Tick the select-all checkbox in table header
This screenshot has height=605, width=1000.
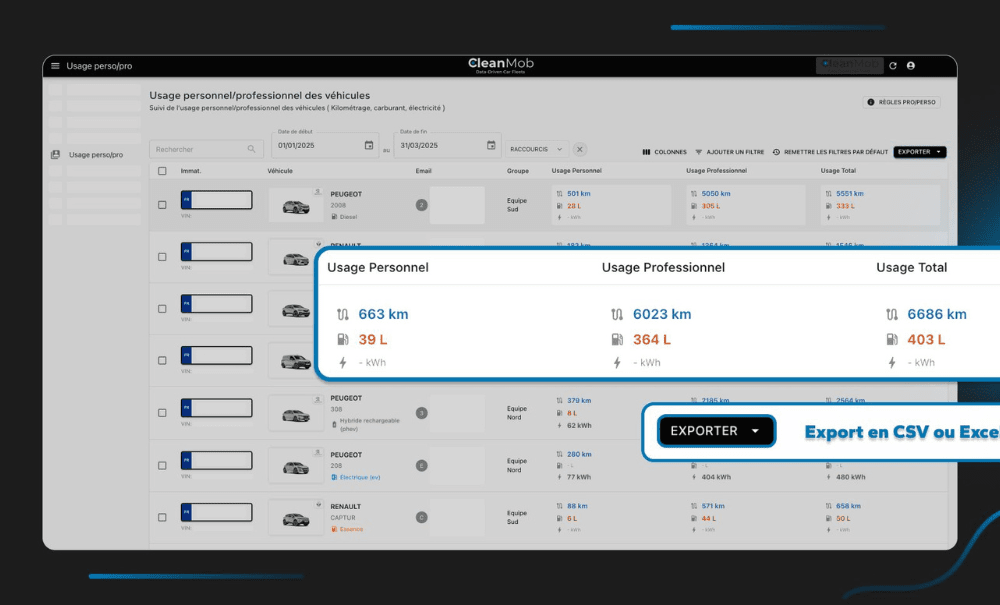point(162,171)
